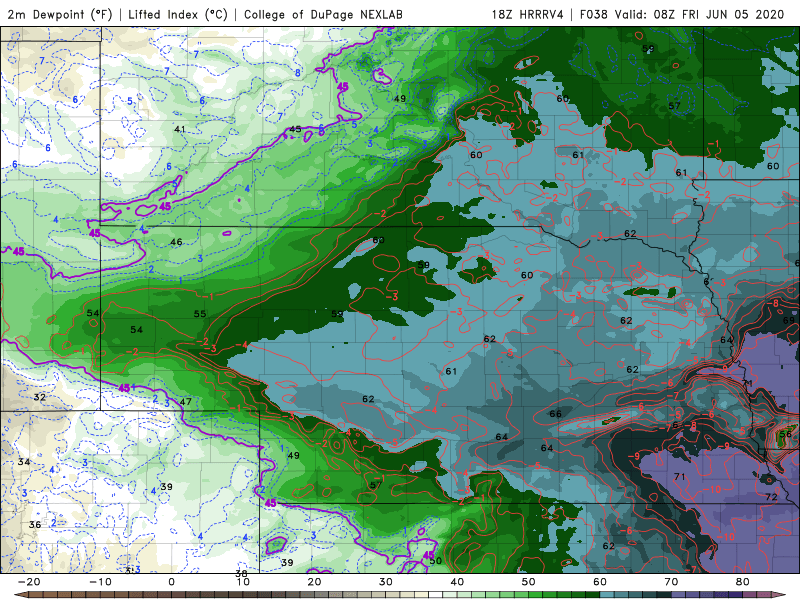Click the "2m Dewpoint (°F)" title text

[x=60, y=14]
